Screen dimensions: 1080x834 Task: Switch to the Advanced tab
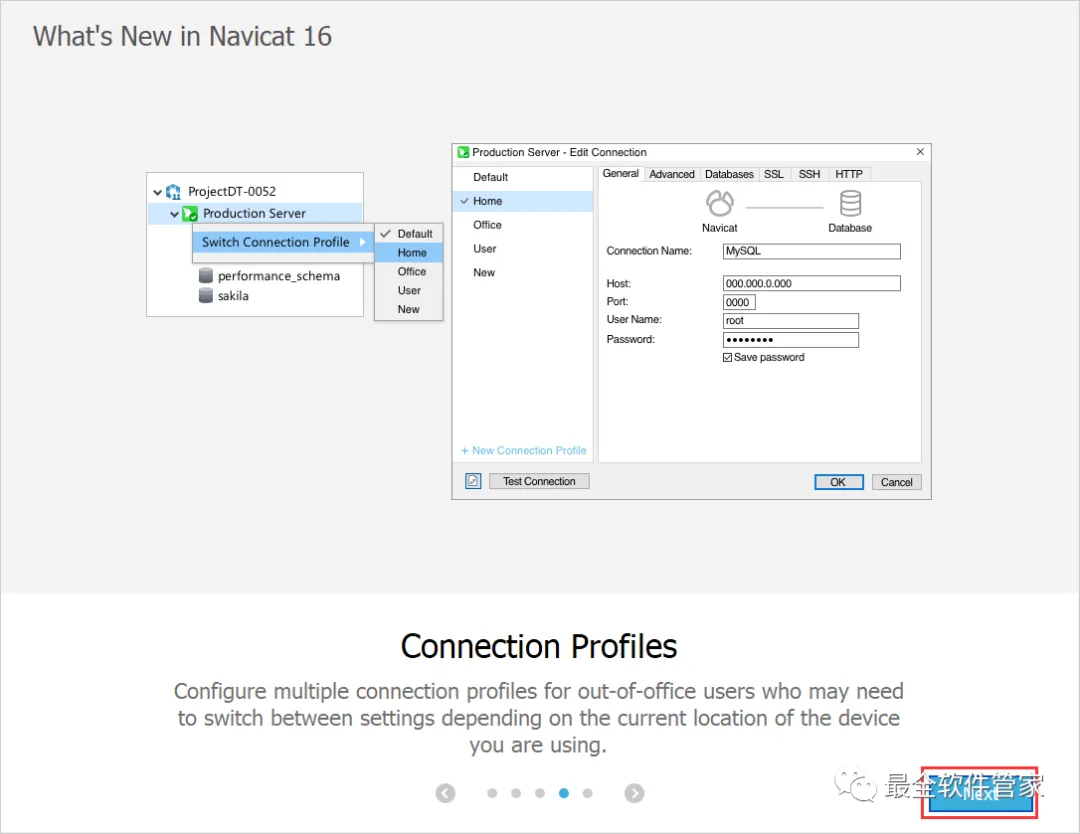(x=672, y=174)
